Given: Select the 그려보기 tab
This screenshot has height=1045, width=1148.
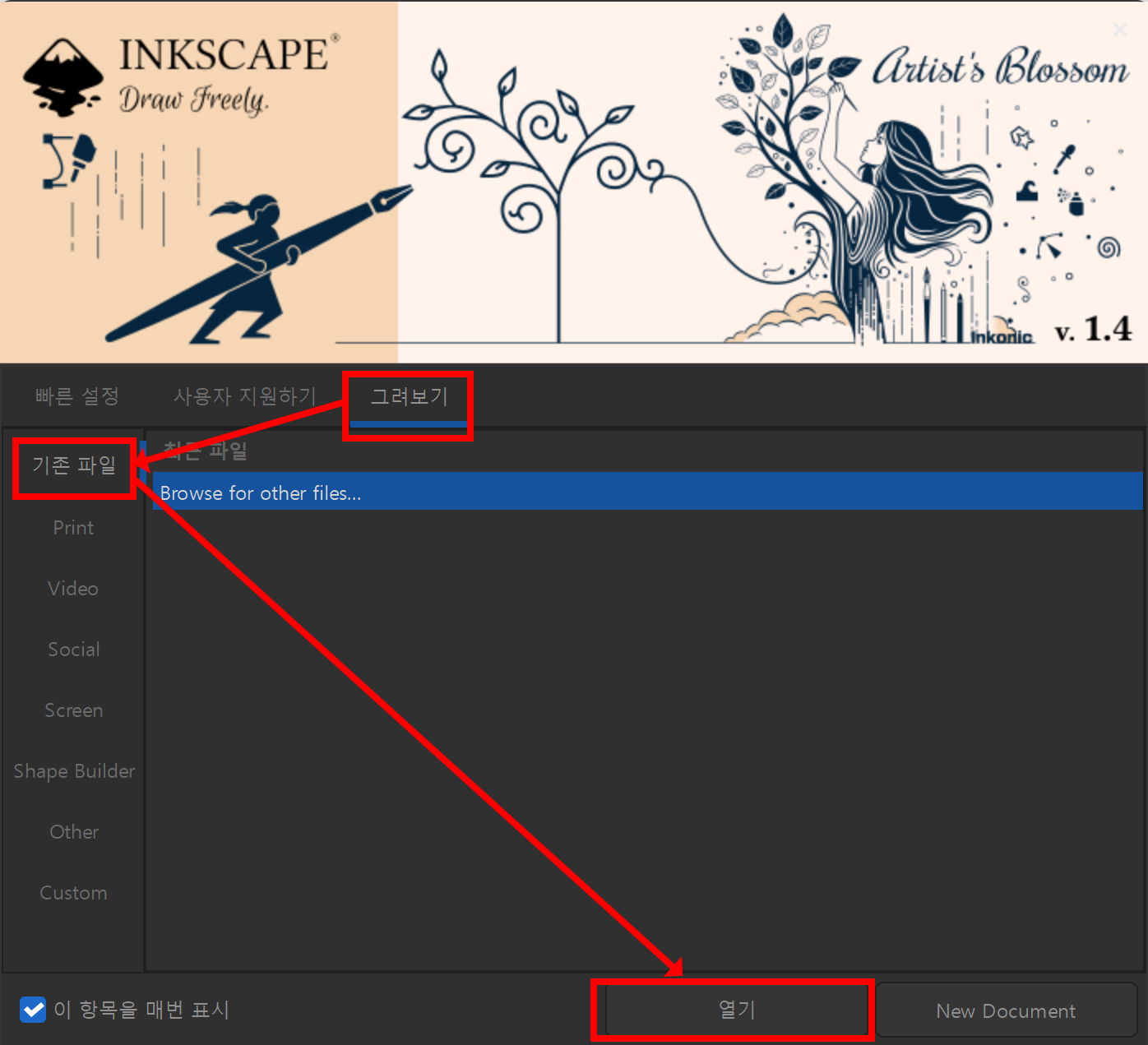Looking at the screenshot, I should pyautogui.click(x=409, y=396).
